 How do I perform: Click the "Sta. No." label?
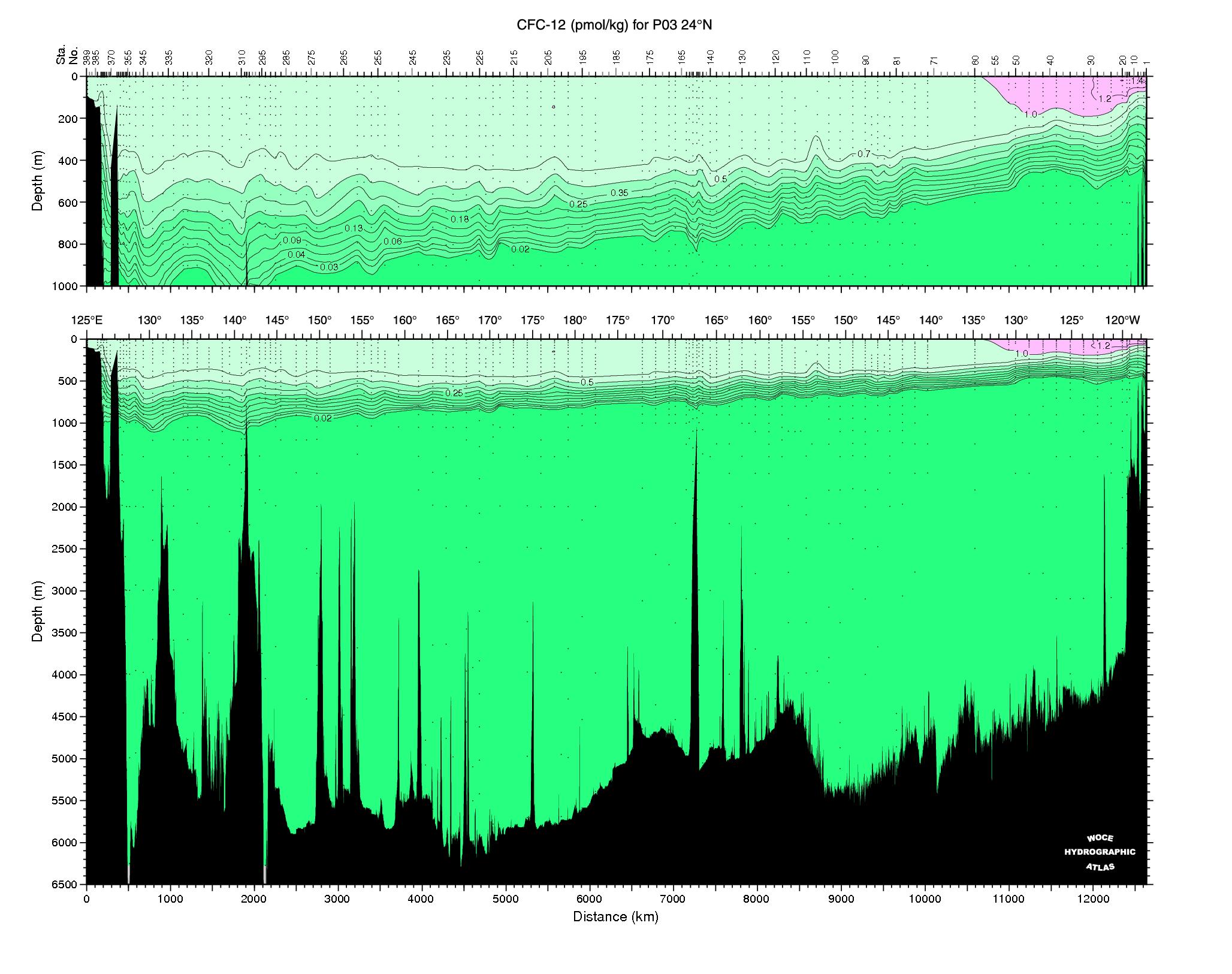(x=67, y=55)
